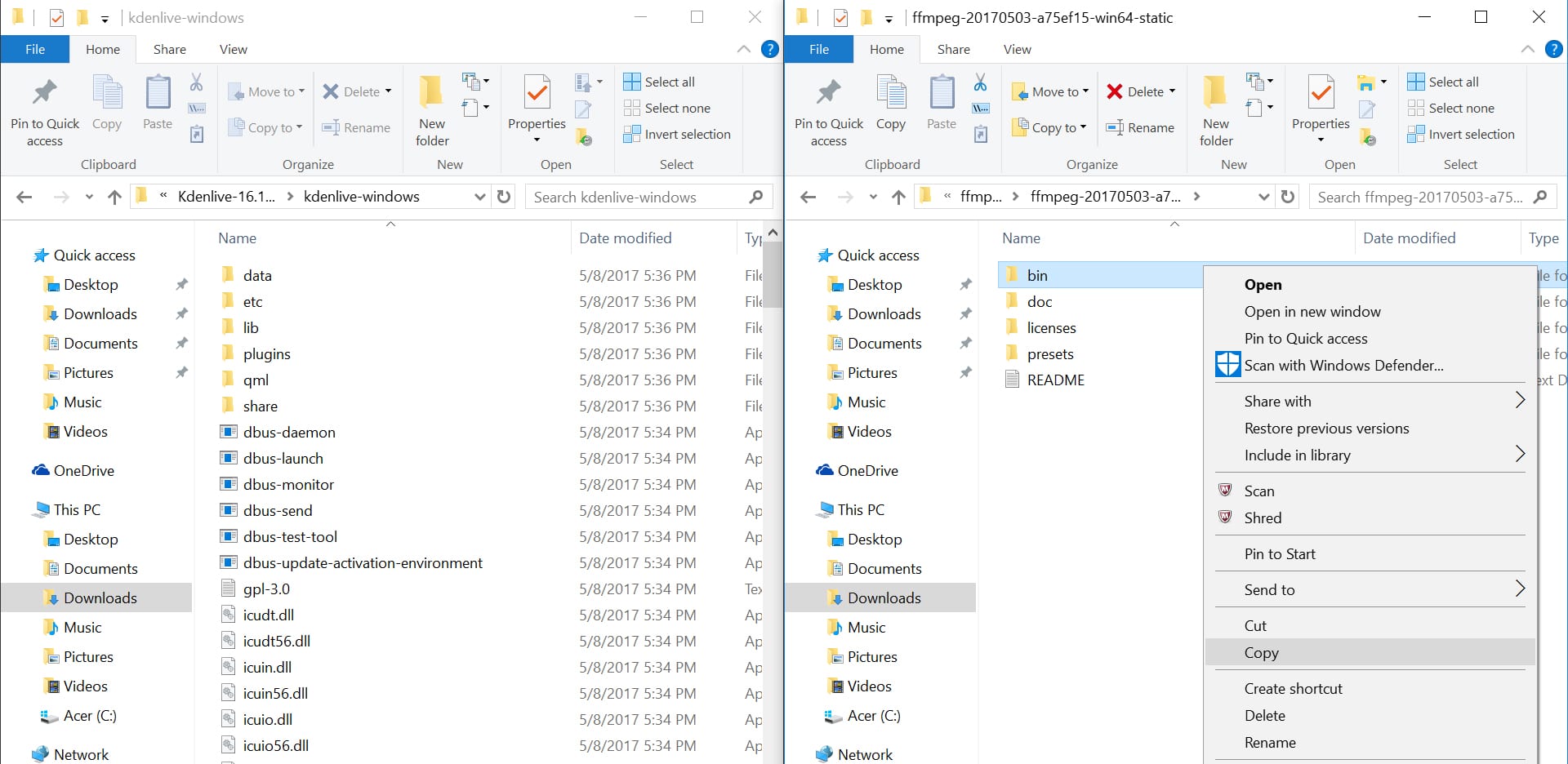Open File menu in ffmpeg window

pyautogui.click(x=819, y=49)
